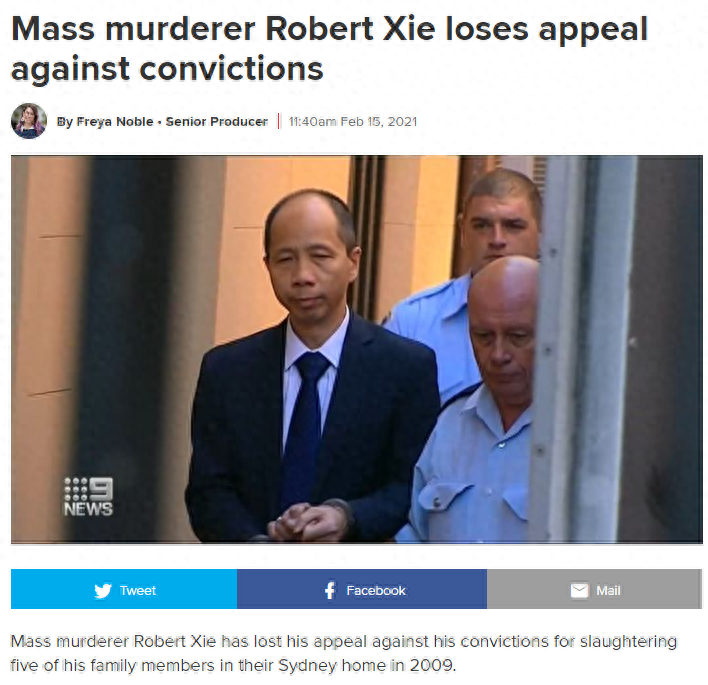708x685 pixels.
Task: Click the article headline about Robert Xie
Action: tap(330, 49)
